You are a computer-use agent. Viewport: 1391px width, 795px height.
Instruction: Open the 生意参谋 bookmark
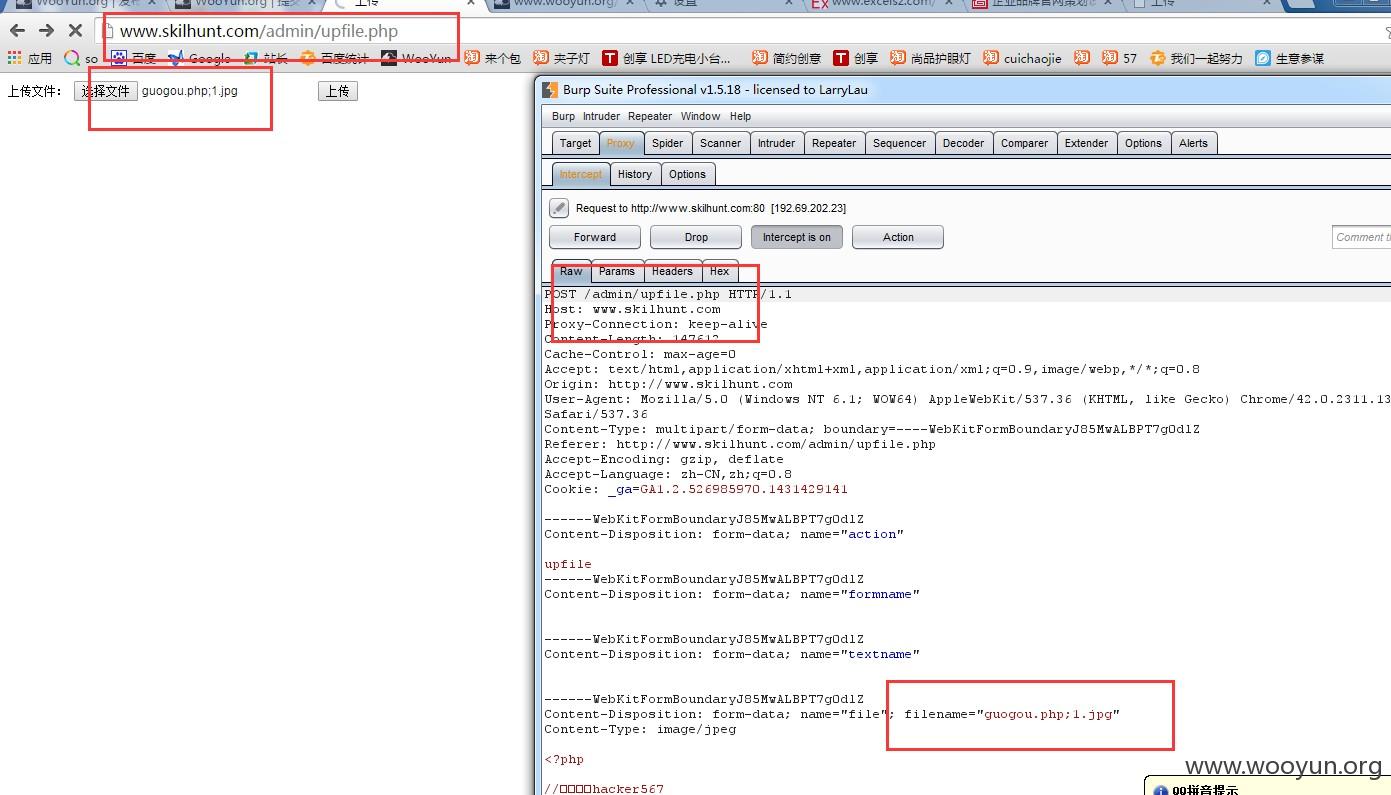pyautogui.click(x=1290, y=58)
